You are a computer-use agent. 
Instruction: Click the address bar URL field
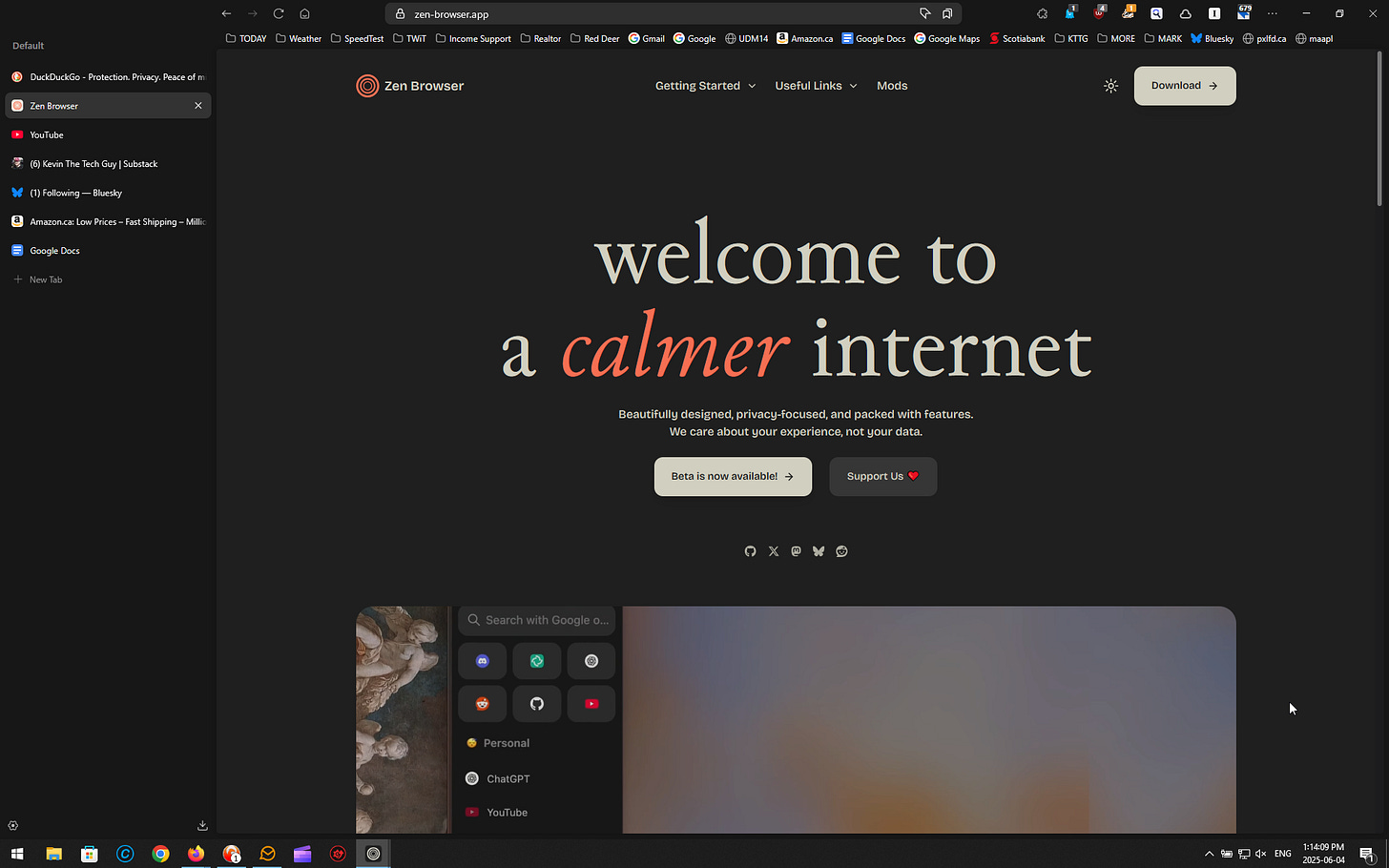point(673,14)
